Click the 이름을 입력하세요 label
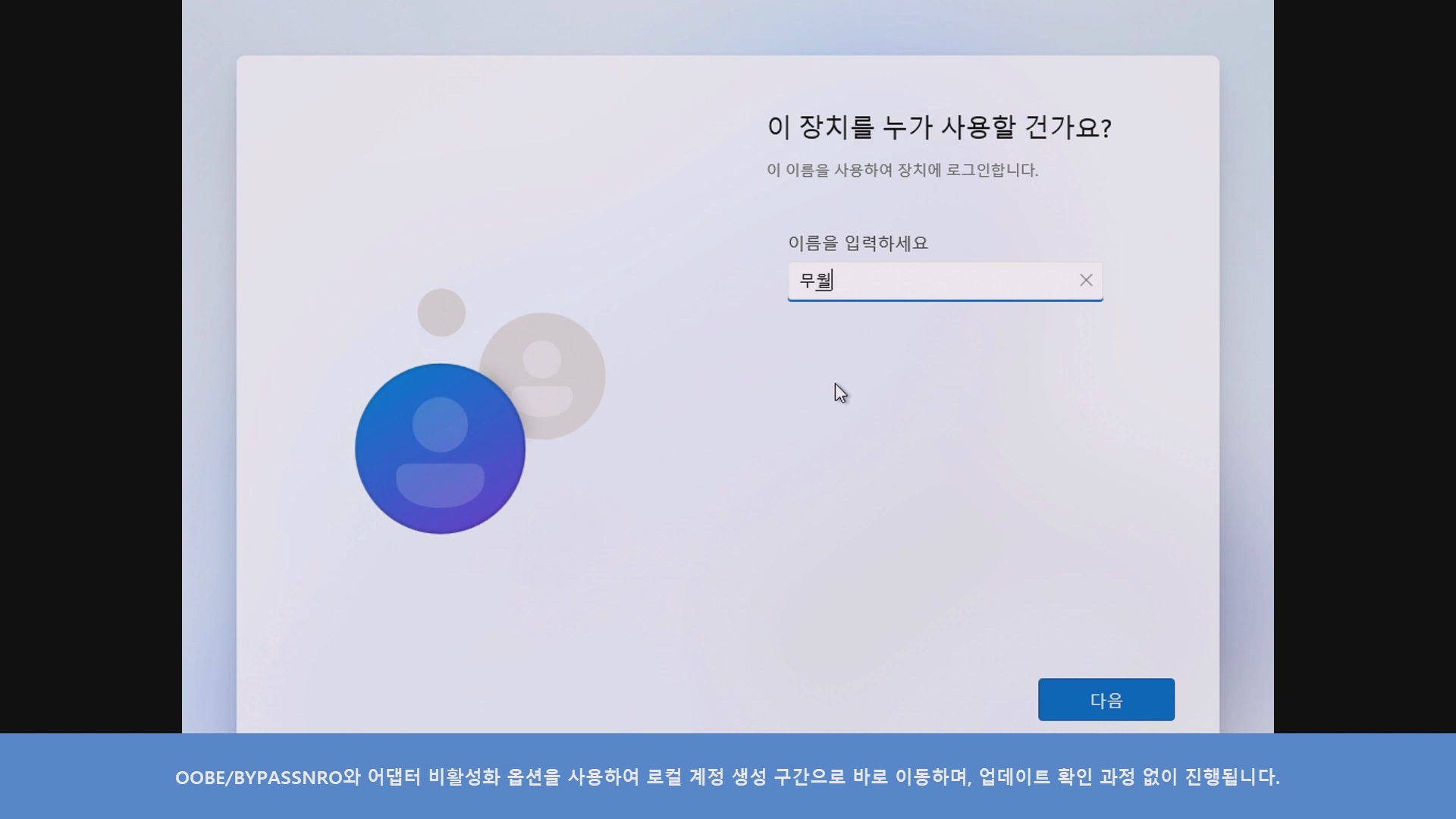1456x819 pixels. (858, 243)
